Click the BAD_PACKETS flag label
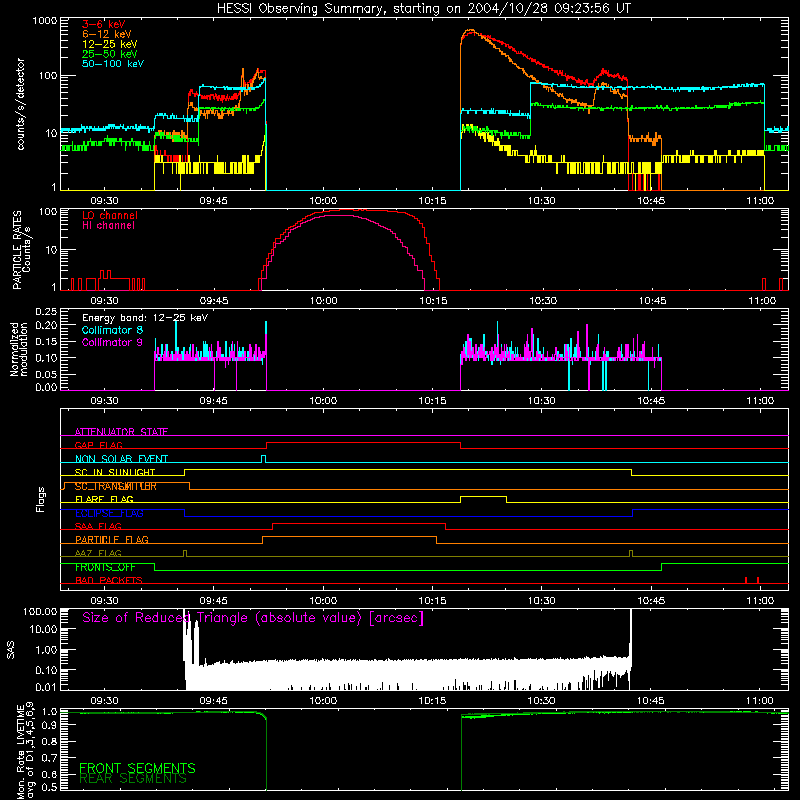 point(109,581)
